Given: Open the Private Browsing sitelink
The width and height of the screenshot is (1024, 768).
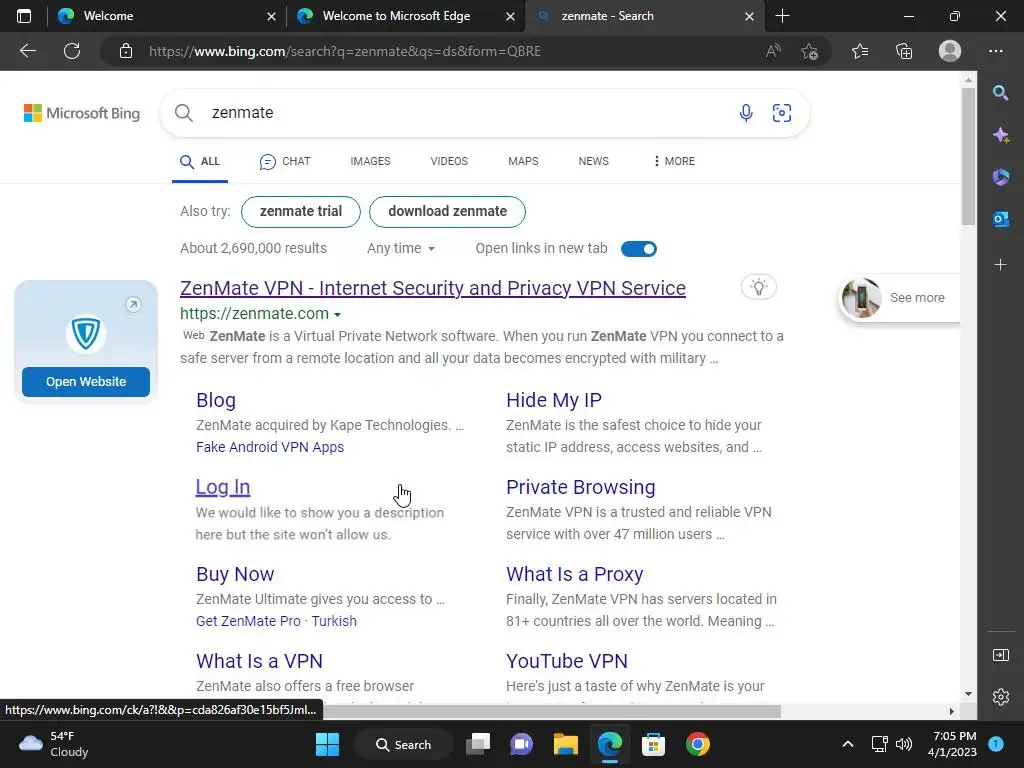Looking at the screenshot, I should coord(581,487).
